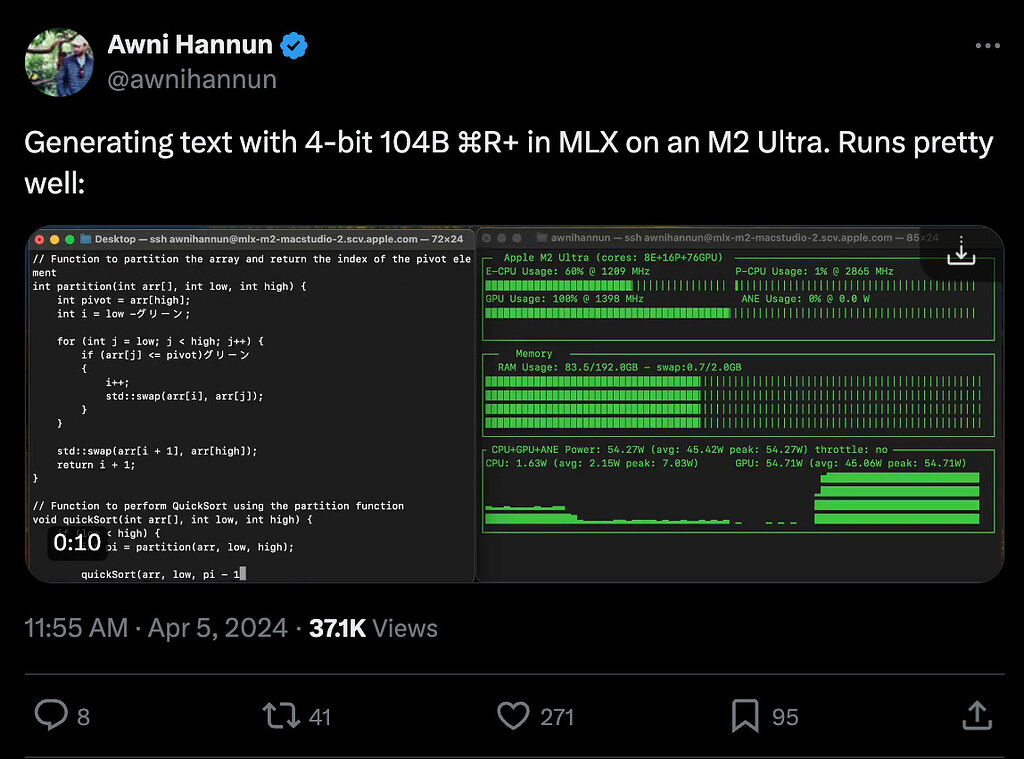Click the profile avatar
Viewport: 1024px width, 759px height.
click(x=58, y=61)
